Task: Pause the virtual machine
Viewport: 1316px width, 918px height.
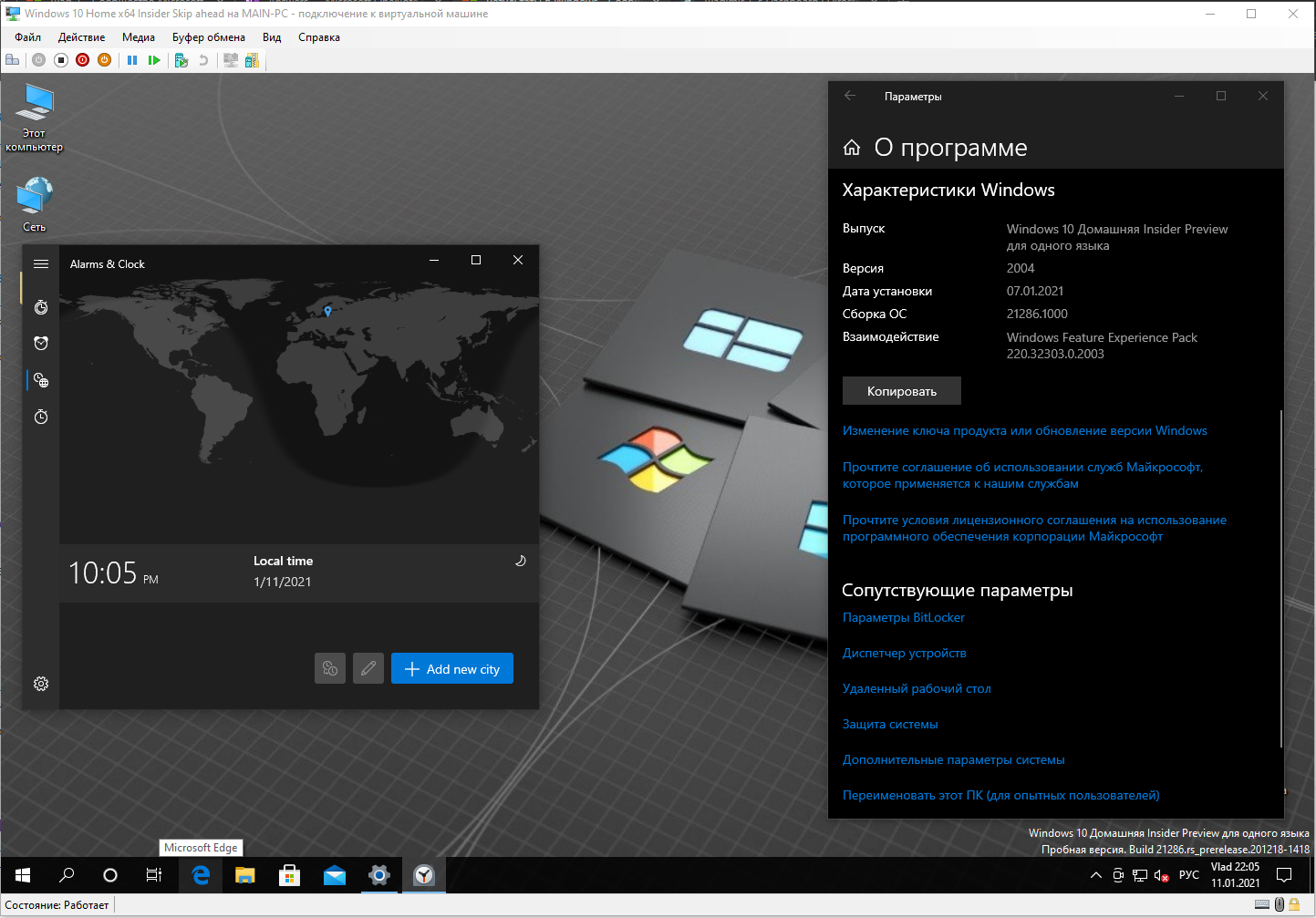Action: tap(132, 60)
